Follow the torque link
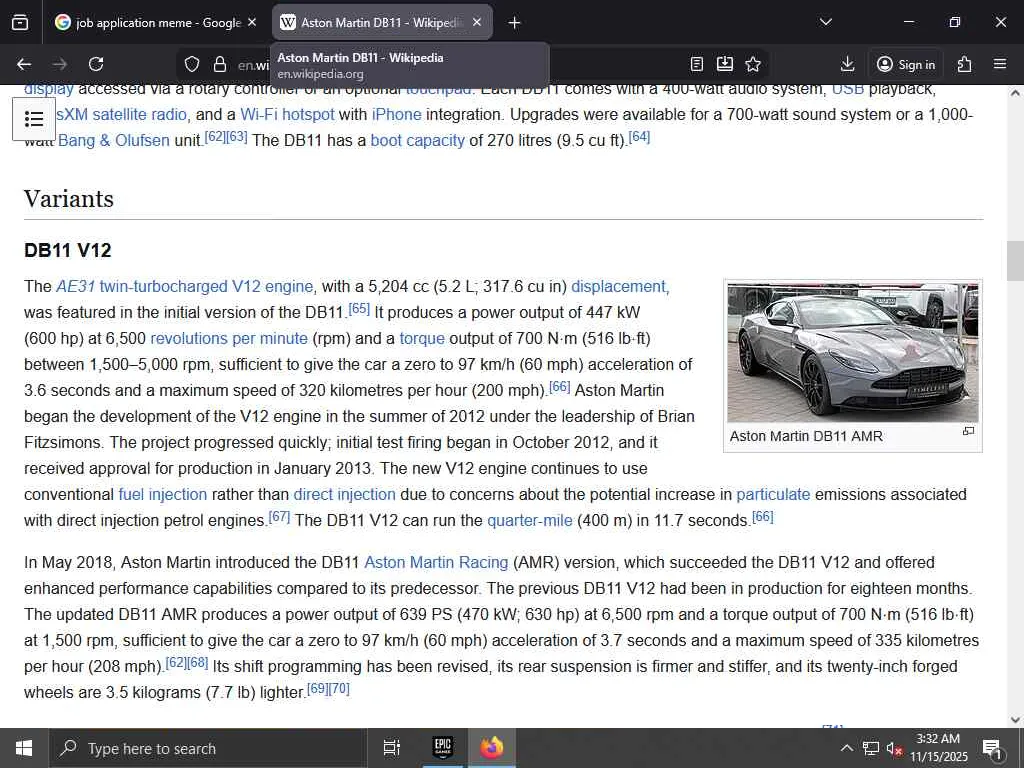The width and height of the screenshot is (1024, 768). tap(422, 338)
